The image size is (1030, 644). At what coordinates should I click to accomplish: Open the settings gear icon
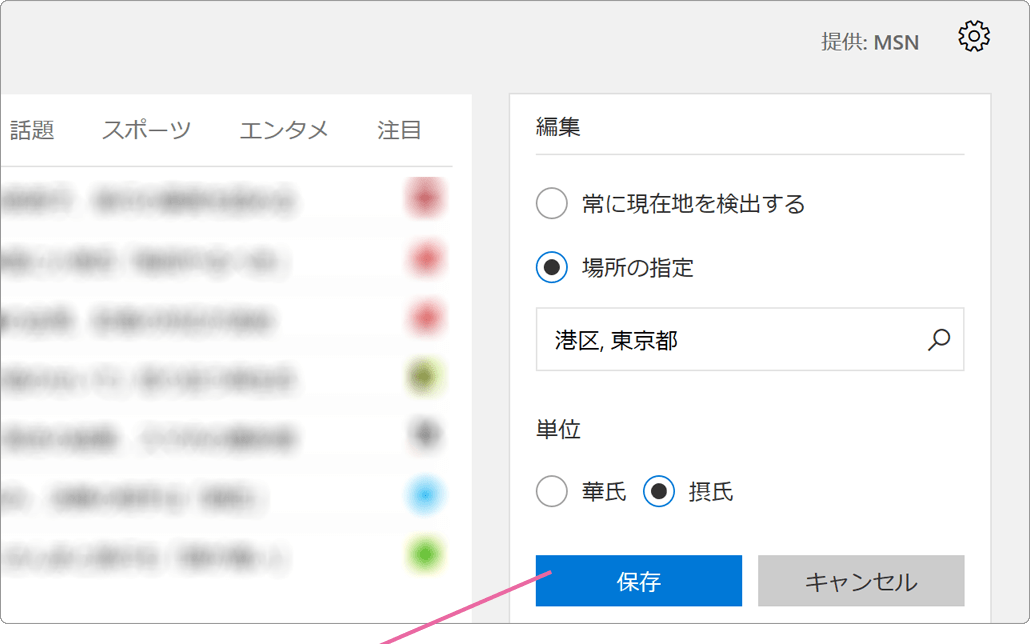pos(974,36)
